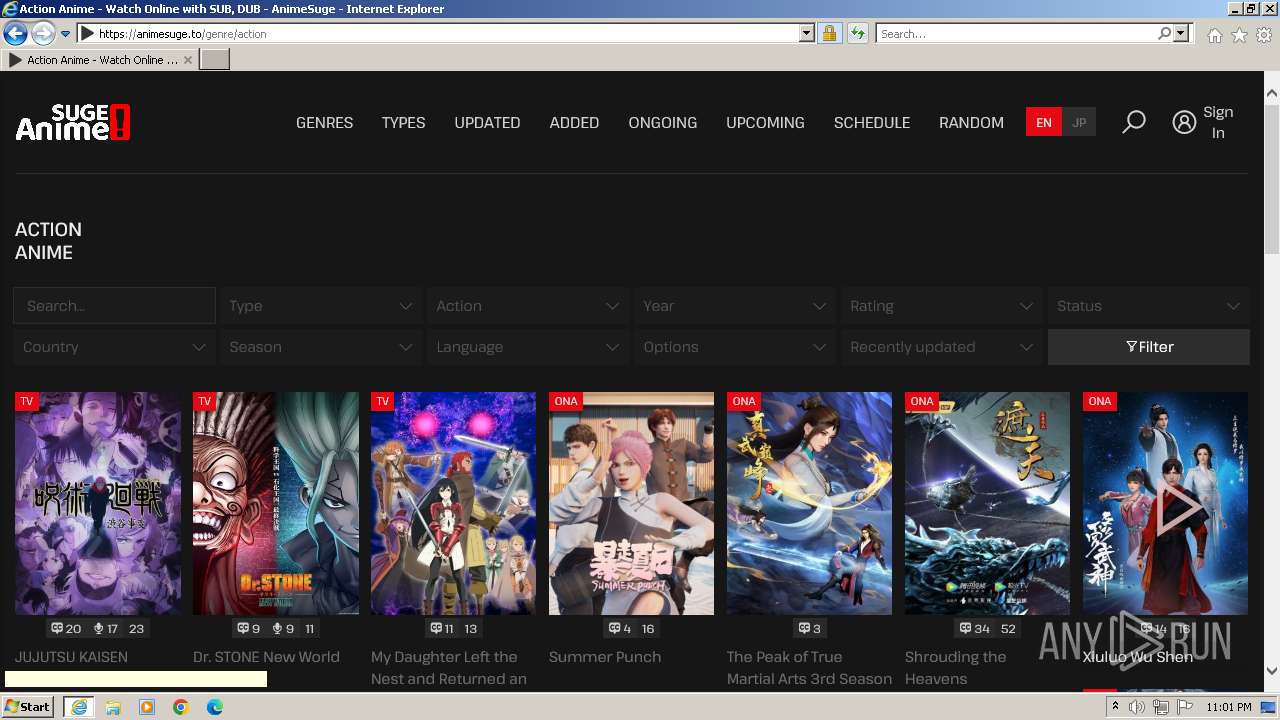Screen dimensions: 1280x720
Task: Select the Action Anime browser tab
Action: pos(100,60)
